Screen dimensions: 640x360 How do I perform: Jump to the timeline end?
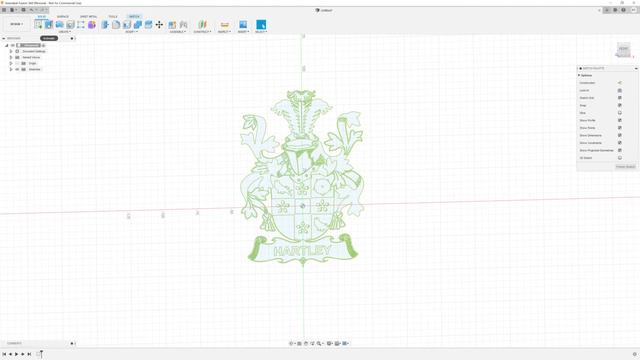(x=29, y=354)
